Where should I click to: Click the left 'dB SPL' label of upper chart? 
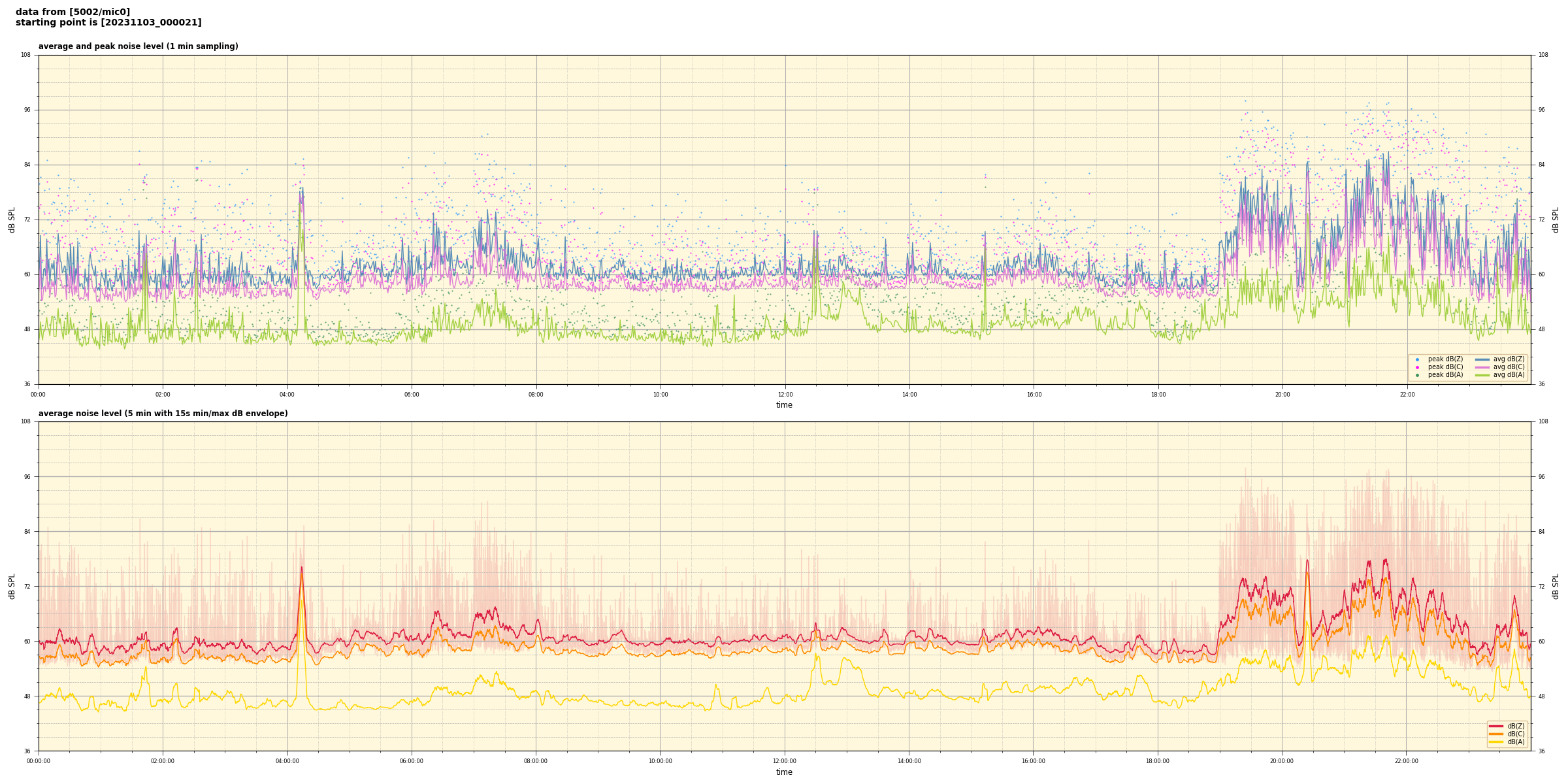tap(12, 220)
